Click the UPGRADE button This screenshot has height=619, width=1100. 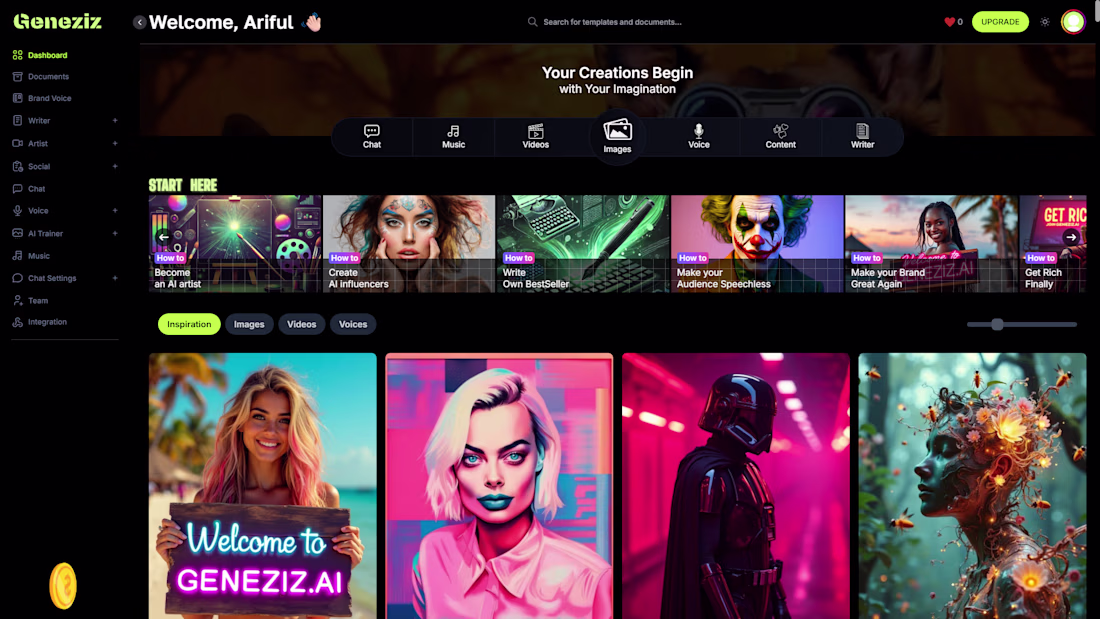point(1000,22)
